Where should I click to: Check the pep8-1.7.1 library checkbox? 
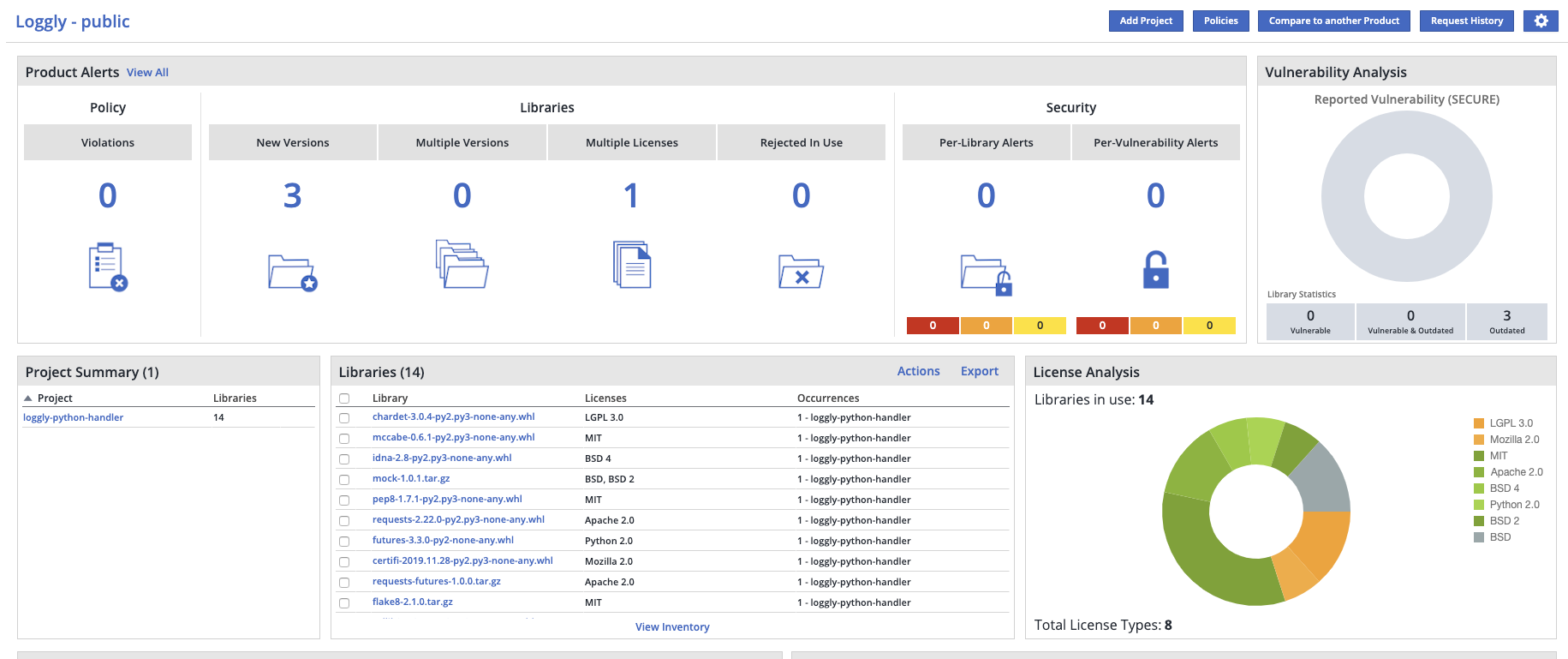[x=344, y=500]
